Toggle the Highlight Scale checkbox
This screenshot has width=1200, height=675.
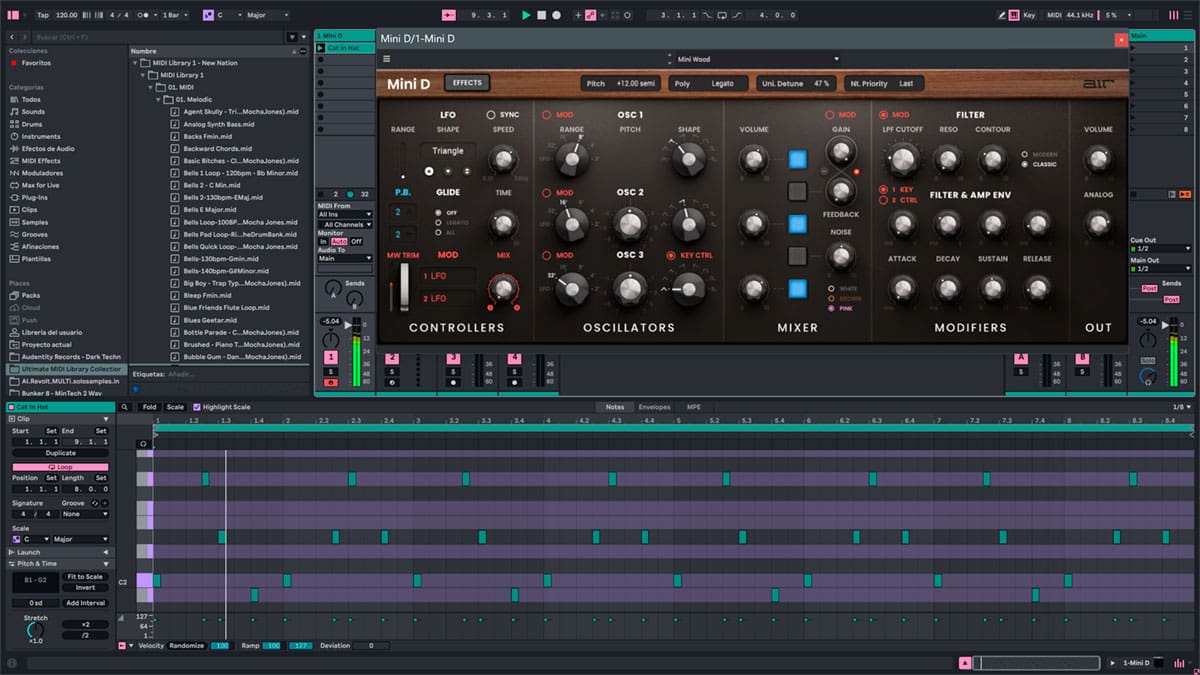pyautogui.click(x=196, y=407)
